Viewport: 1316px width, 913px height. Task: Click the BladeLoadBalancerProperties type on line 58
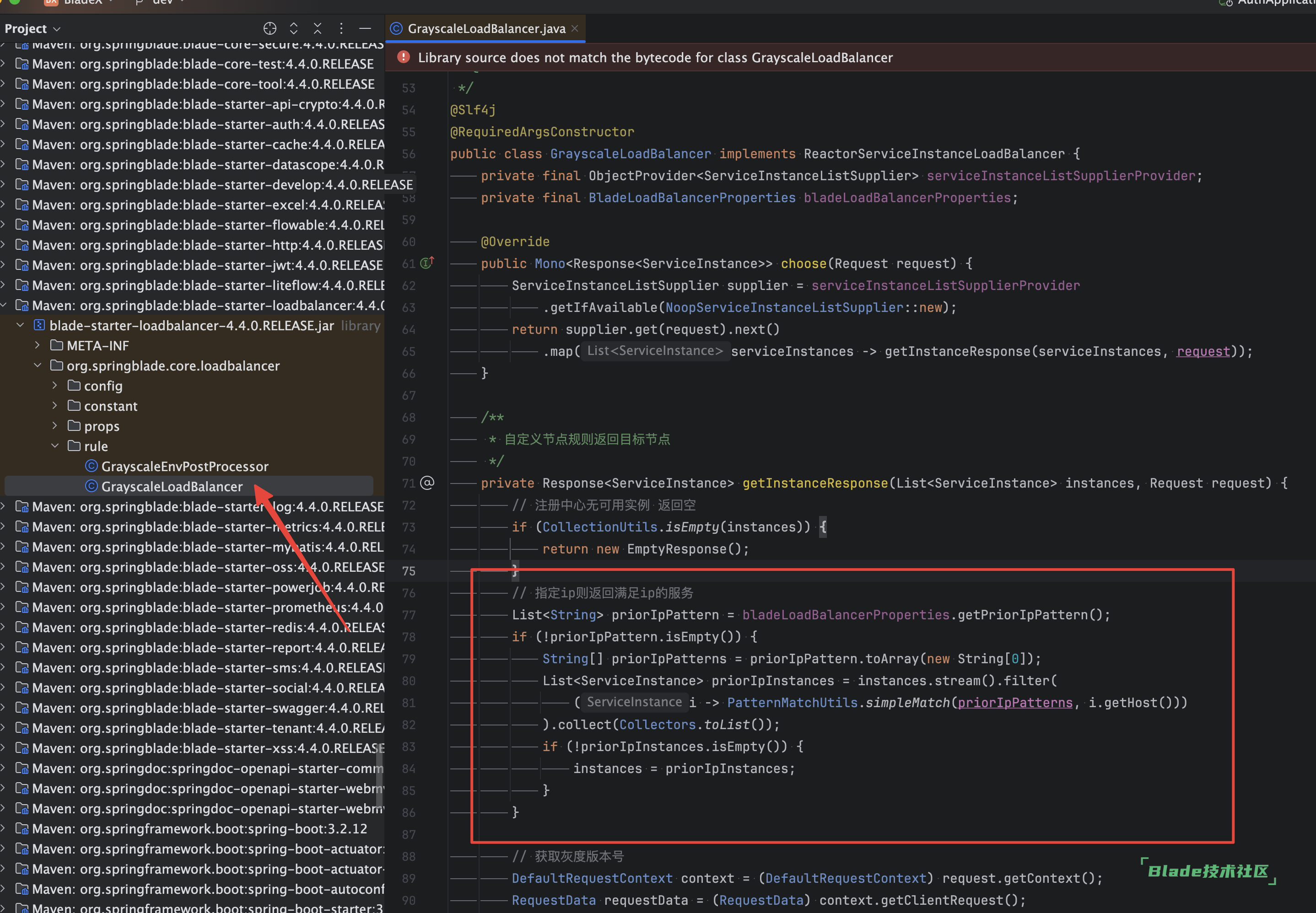(692, 197)
